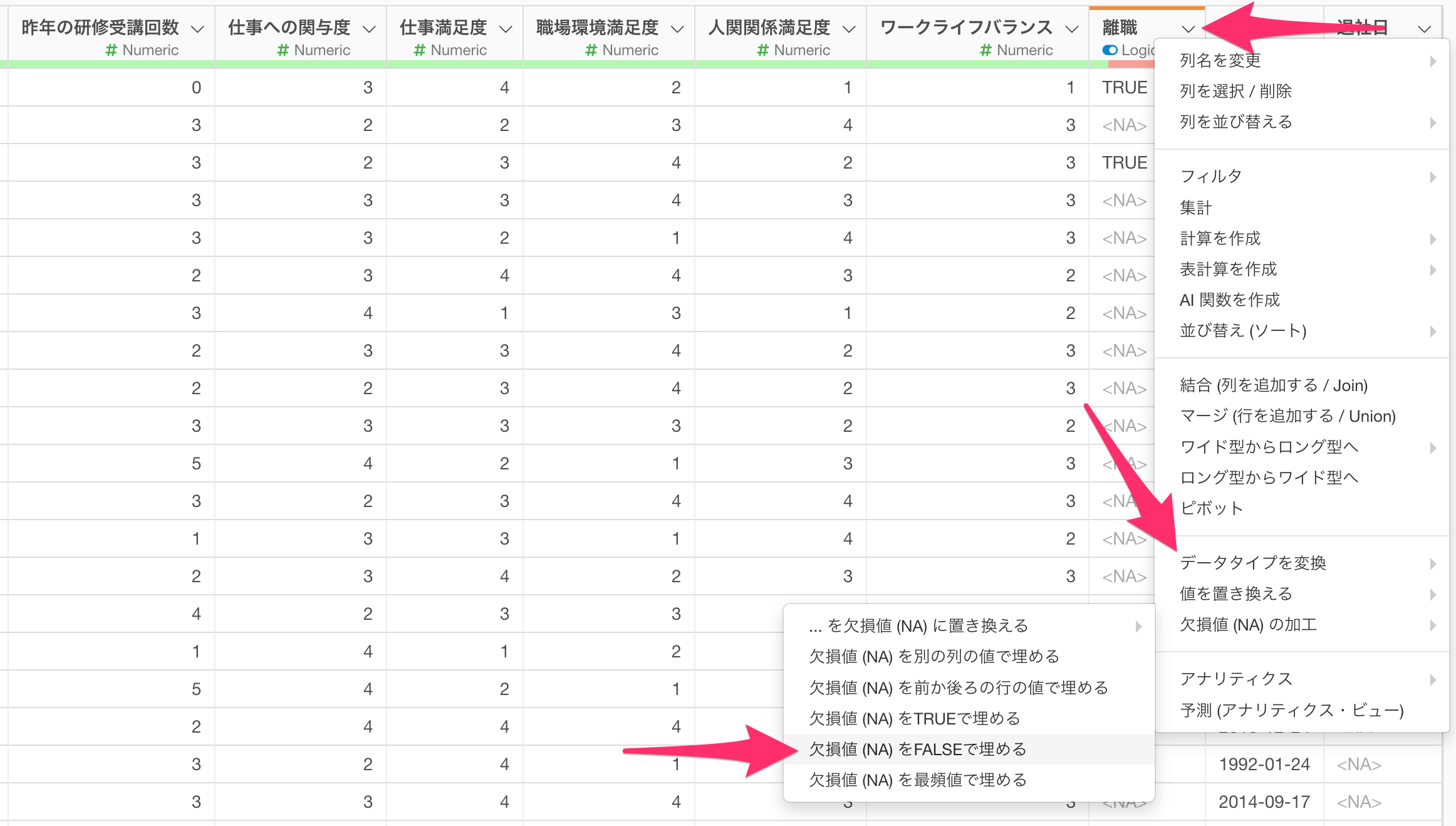Click the numeric # icon under 仕事への関与度
Image resolution: width=1456 pixels, height=826 pixels.
[283, 50]
